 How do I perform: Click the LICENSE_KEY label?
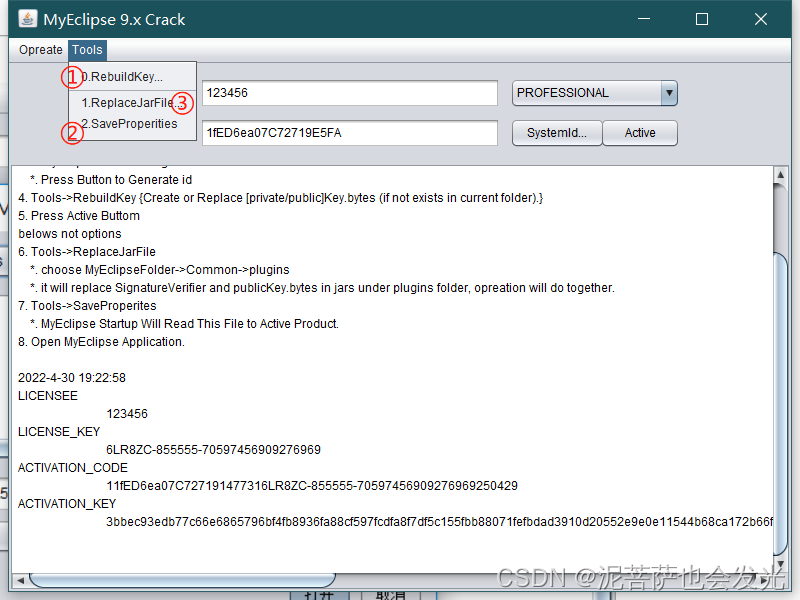point(59,432)
